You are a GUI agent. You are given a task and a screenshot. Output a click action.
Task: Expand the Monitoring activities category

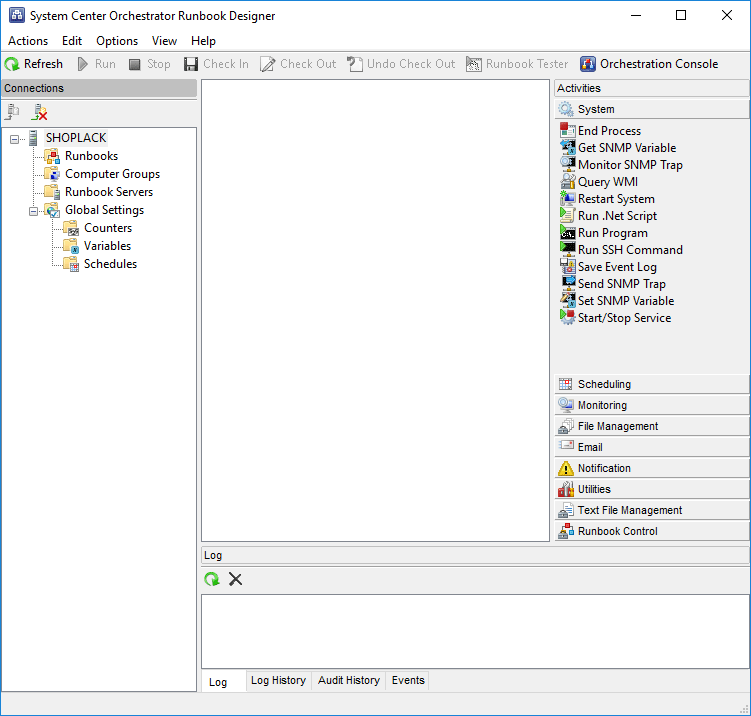pos(652,405)
